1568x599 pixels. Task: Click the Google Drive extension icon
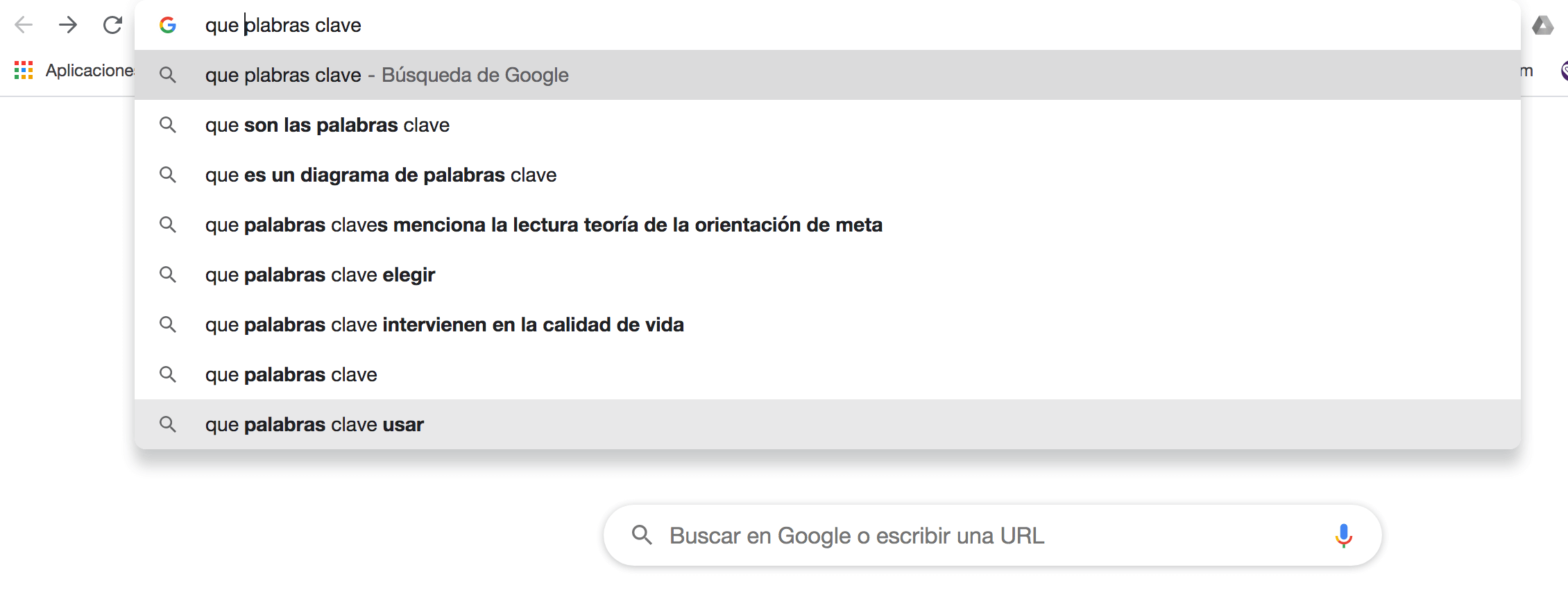tap(1542, 26)
